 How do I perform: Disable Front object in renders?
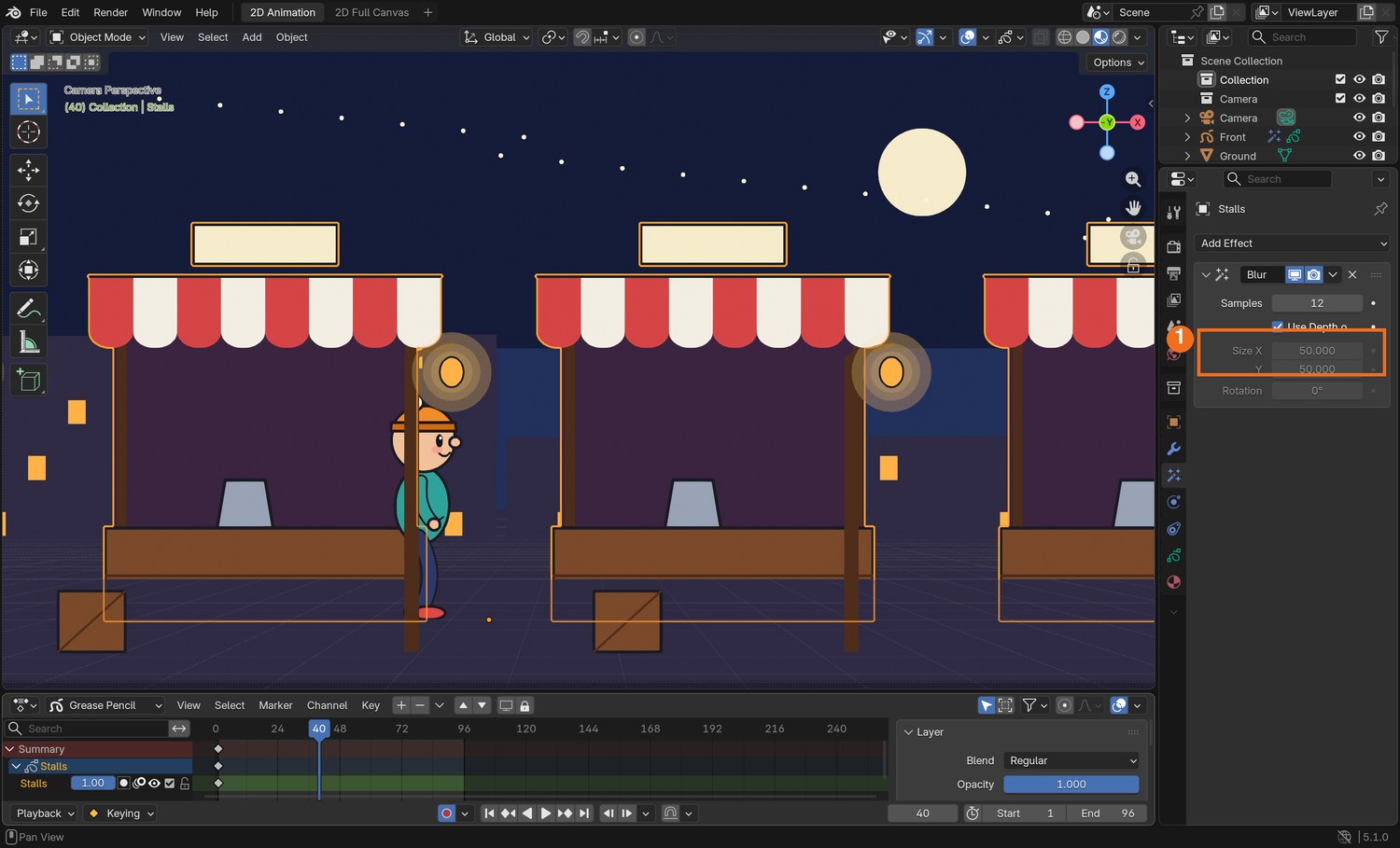pos(1379,137)
